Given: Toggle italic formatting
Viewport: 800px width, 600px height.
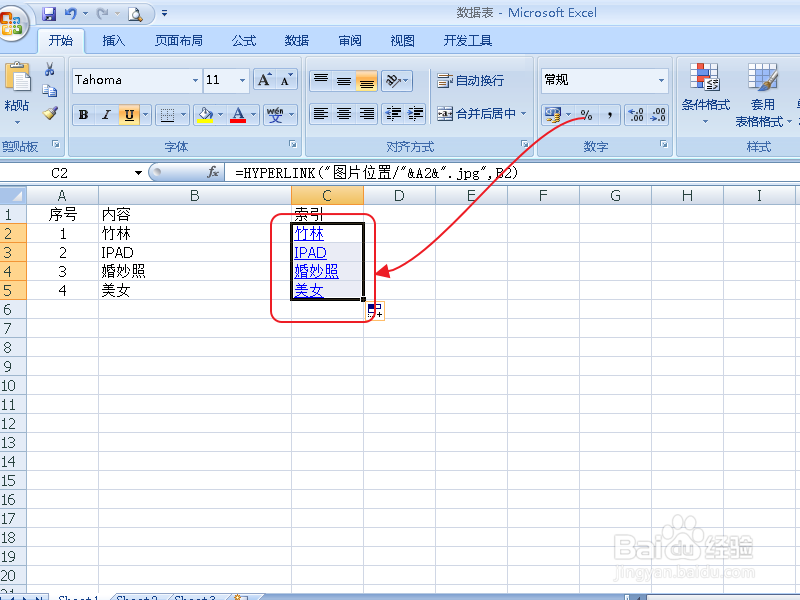Looking at the screenshot, I should (x=106, y=115).
